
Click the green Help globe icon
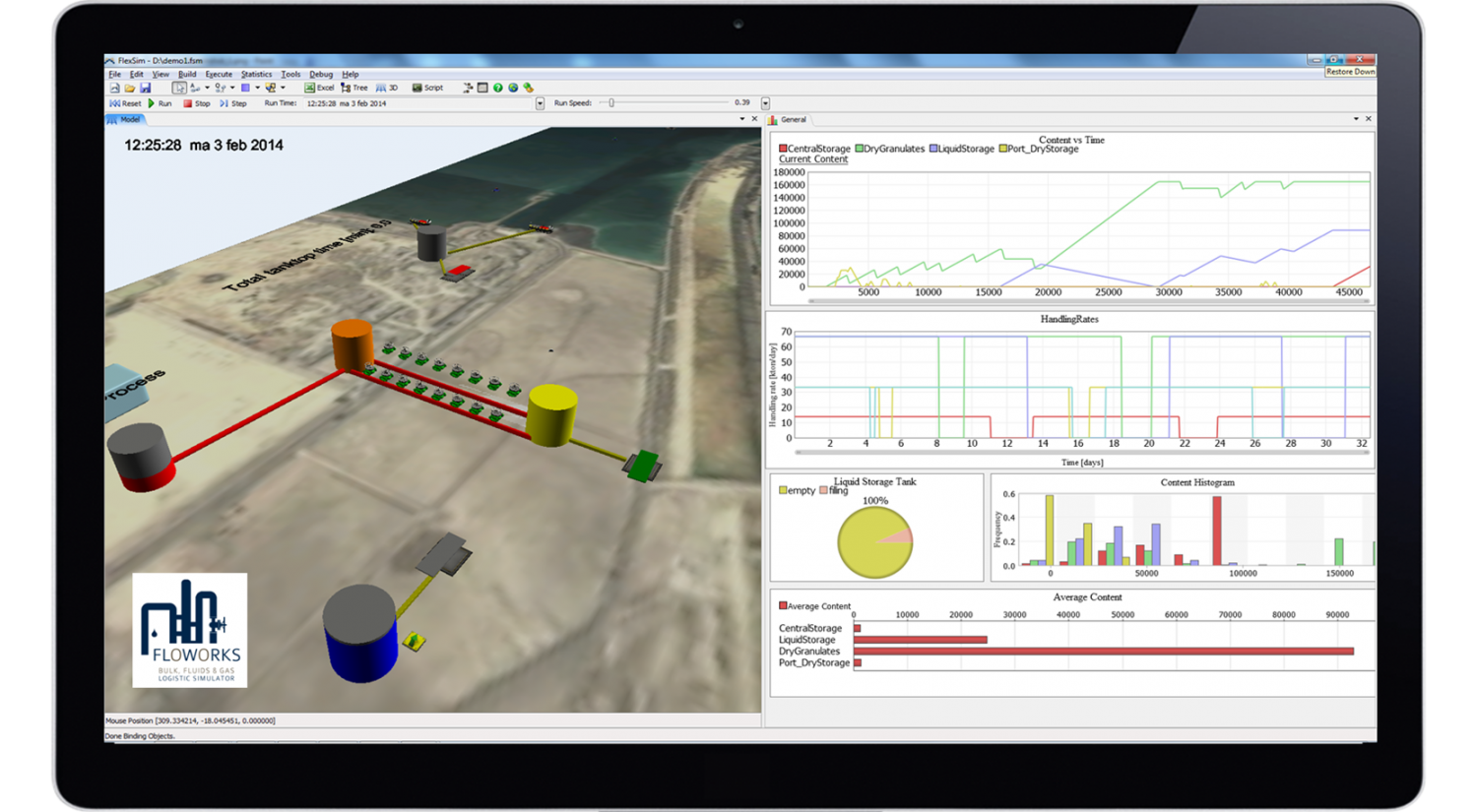[x=497, y=88]
